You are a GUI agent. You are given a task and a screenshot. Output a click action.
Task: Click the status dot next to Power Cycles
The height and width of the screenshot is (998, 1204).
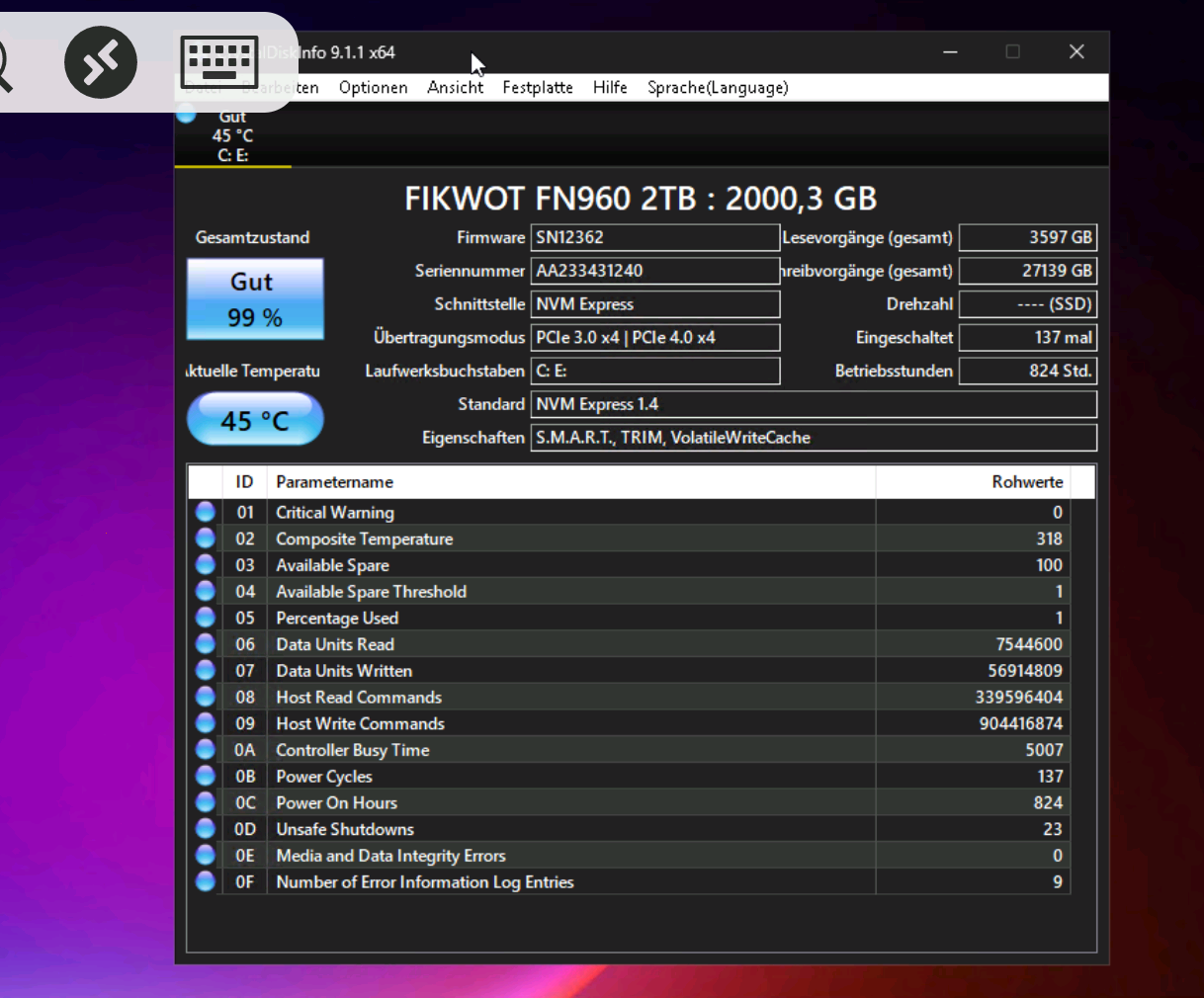pyautogui.click(x=205, y=776)
